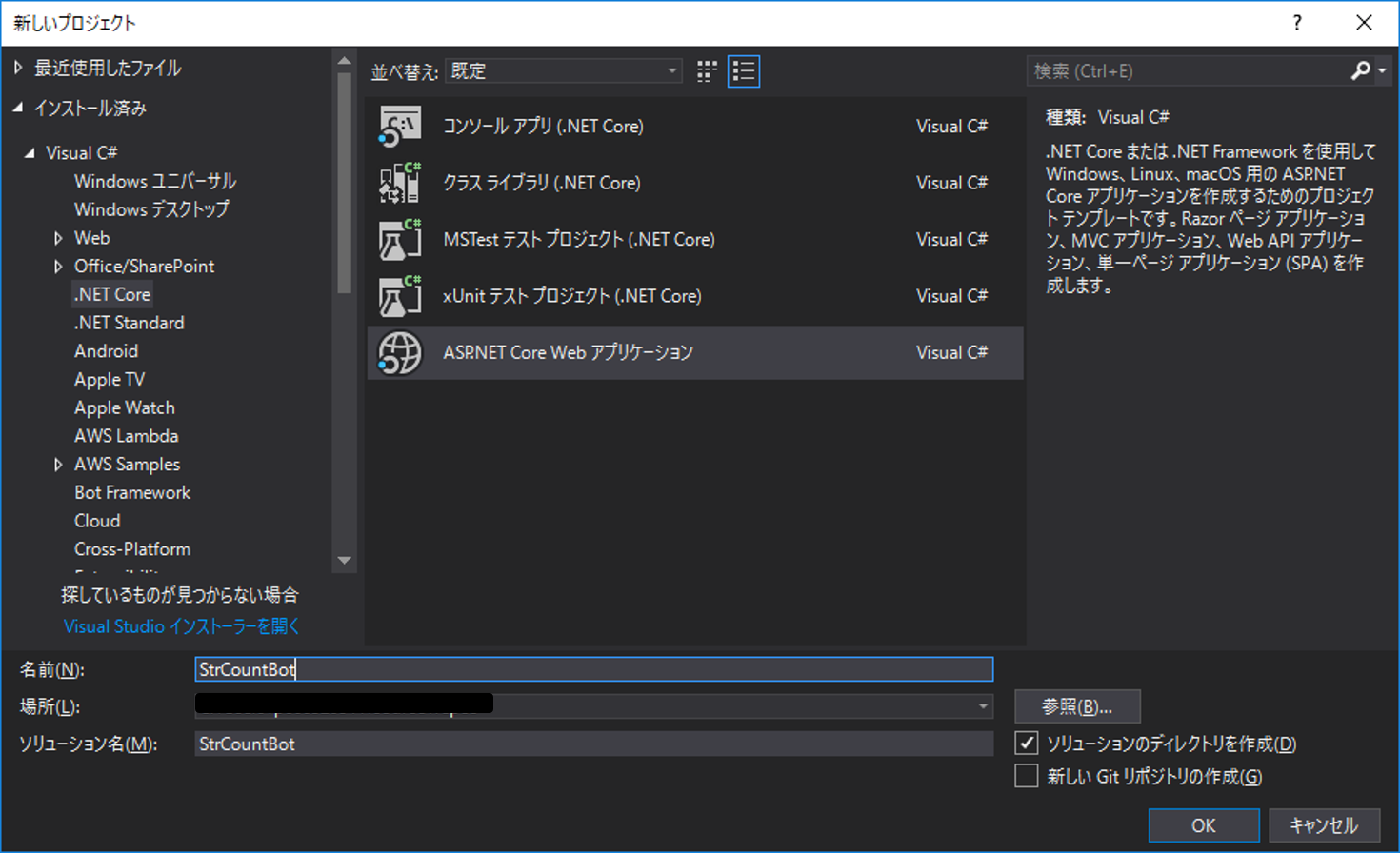1400x853 pixels.
Task: Select the xUnit テスト プロジェクト template icon
Action: click(x=399, y=295)
